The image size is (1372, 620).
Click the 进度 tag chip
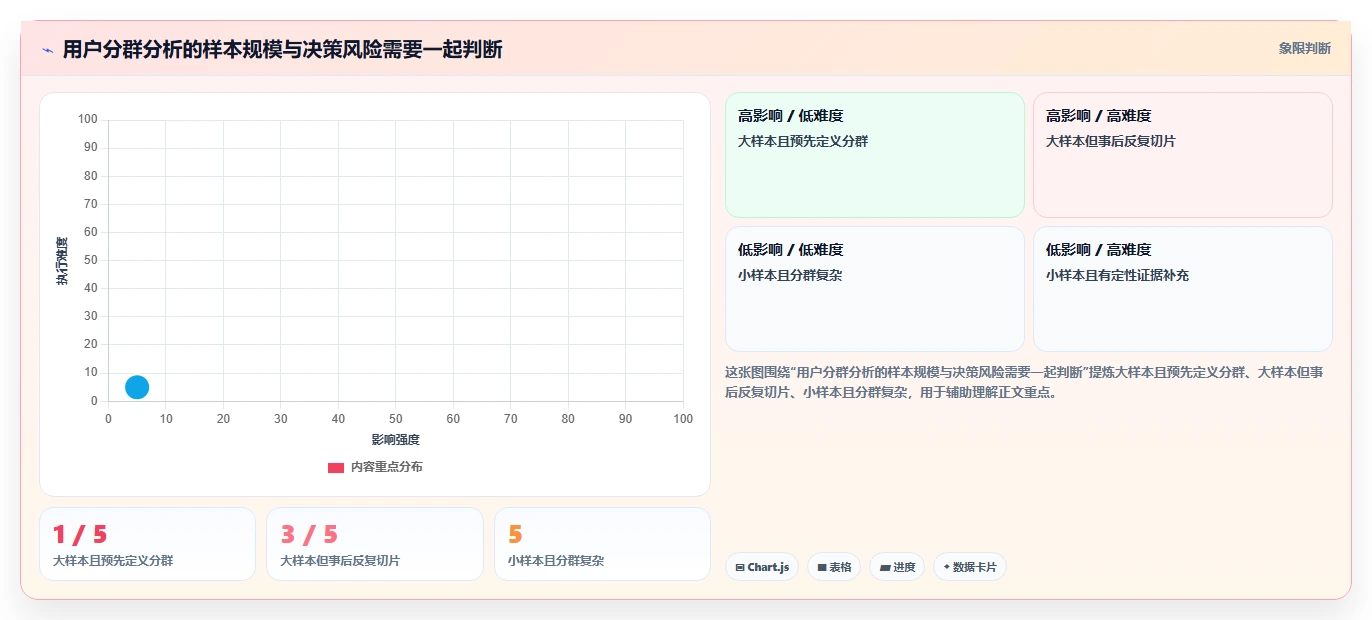(897, 567)
